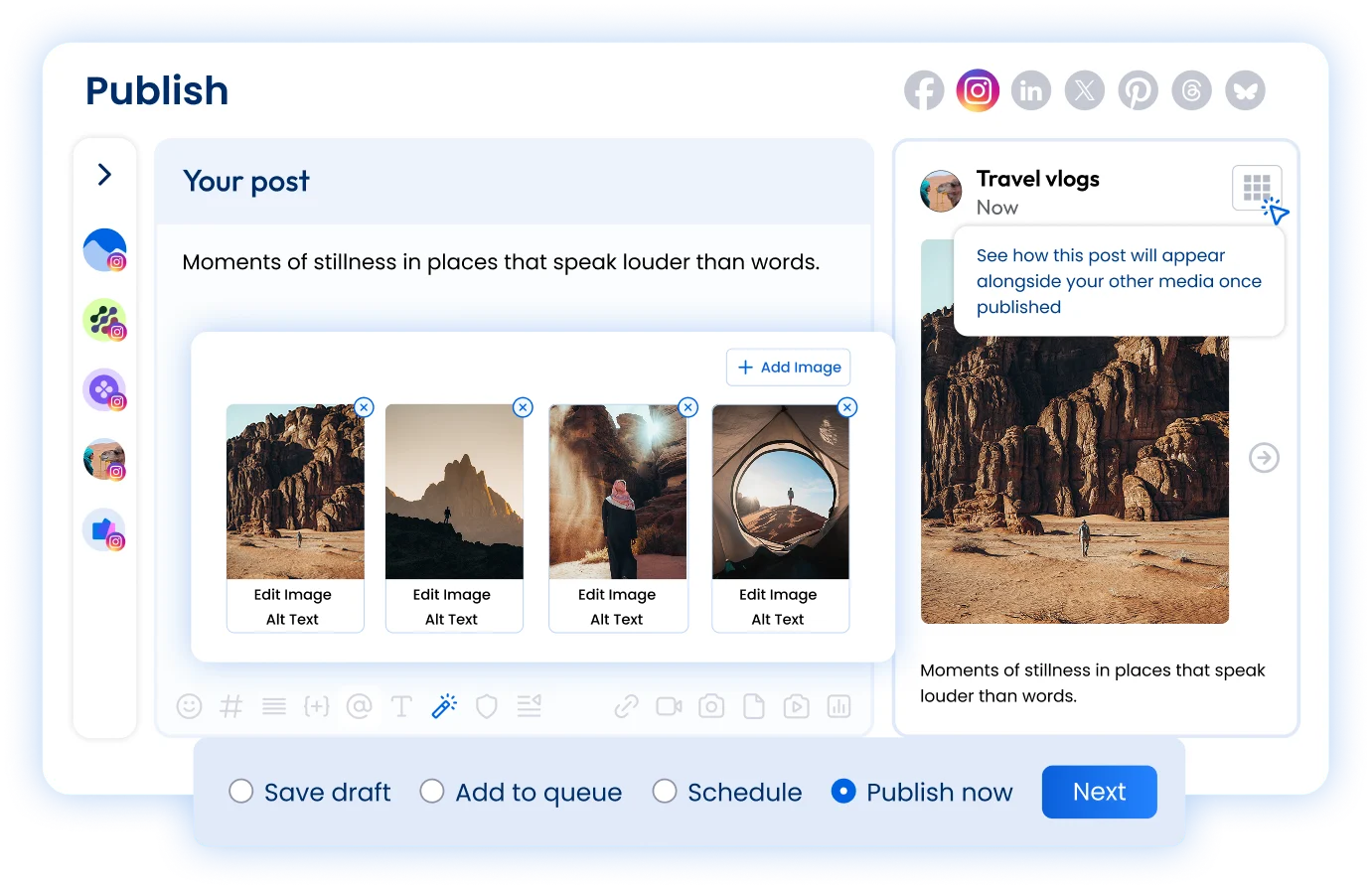Image resolution: width=1372 pixels, height=890 pixels.
Task: Collapse the accounts sidebar panel
Action: click(104, 173)
